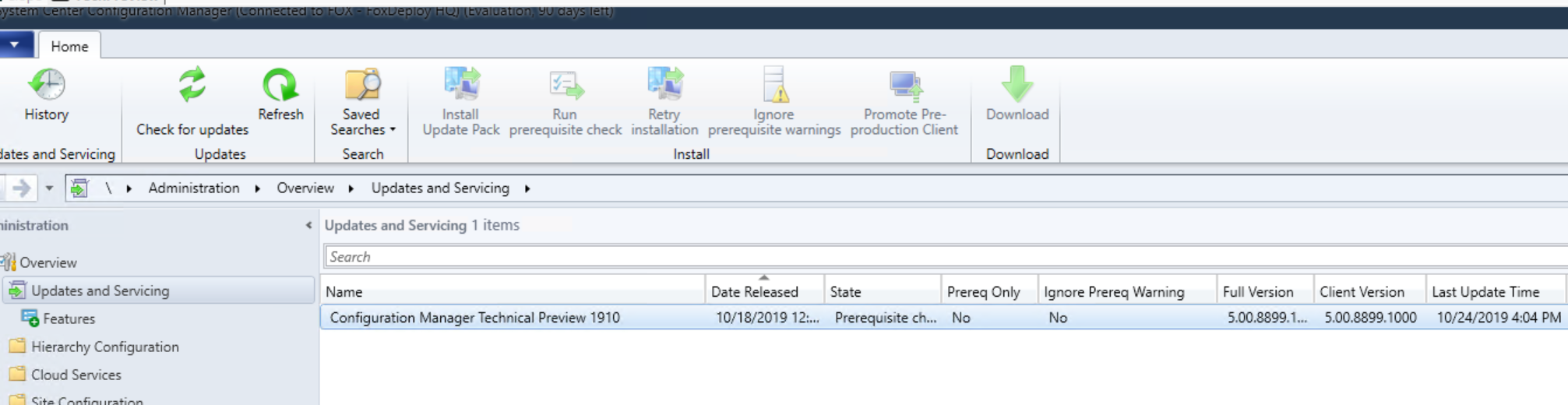
Task: Click Promote Pre-production Client icon
Action: tap(904, 85)
